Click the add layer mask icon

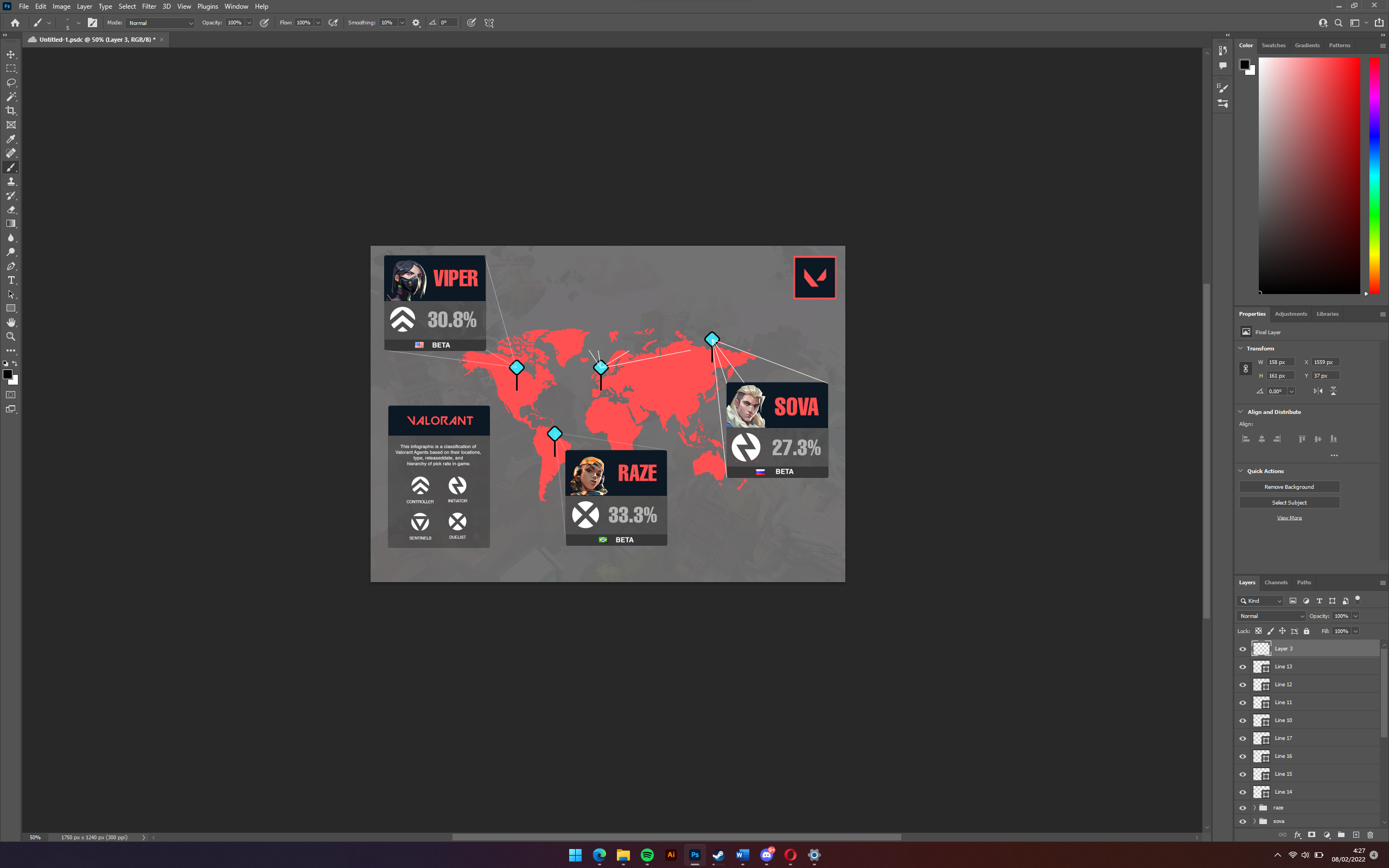[1312, 835]
